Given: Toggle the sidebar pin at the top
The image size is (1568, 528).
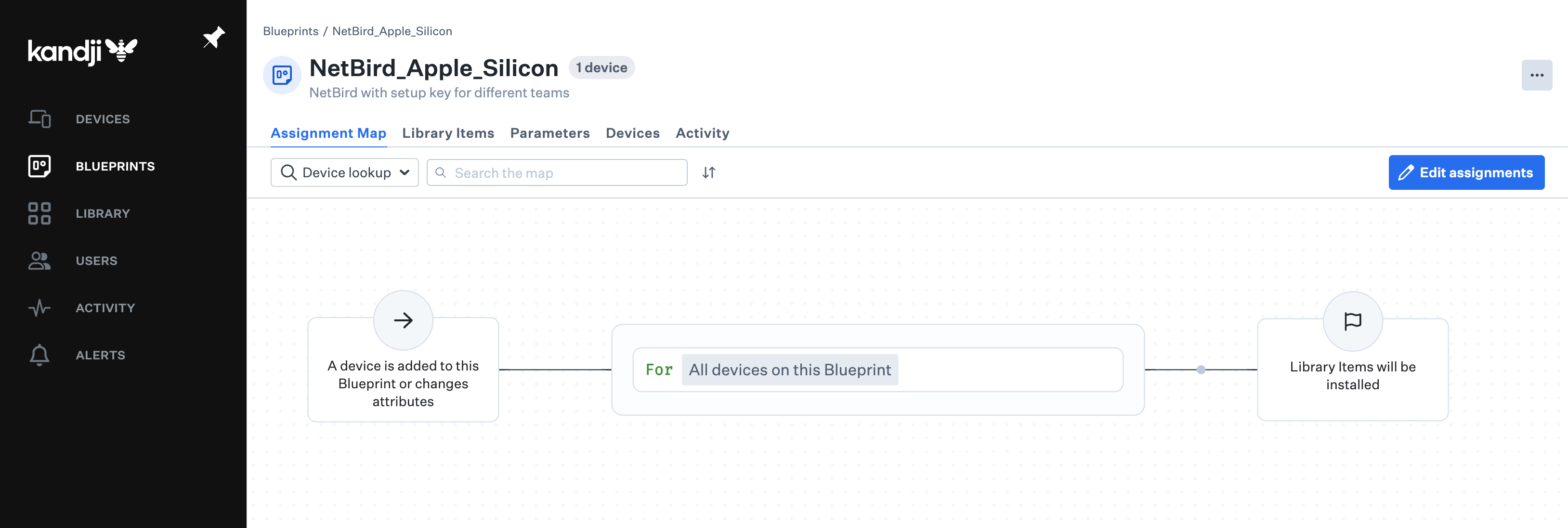Looking at the screenshot, I should tap(214, 37).
